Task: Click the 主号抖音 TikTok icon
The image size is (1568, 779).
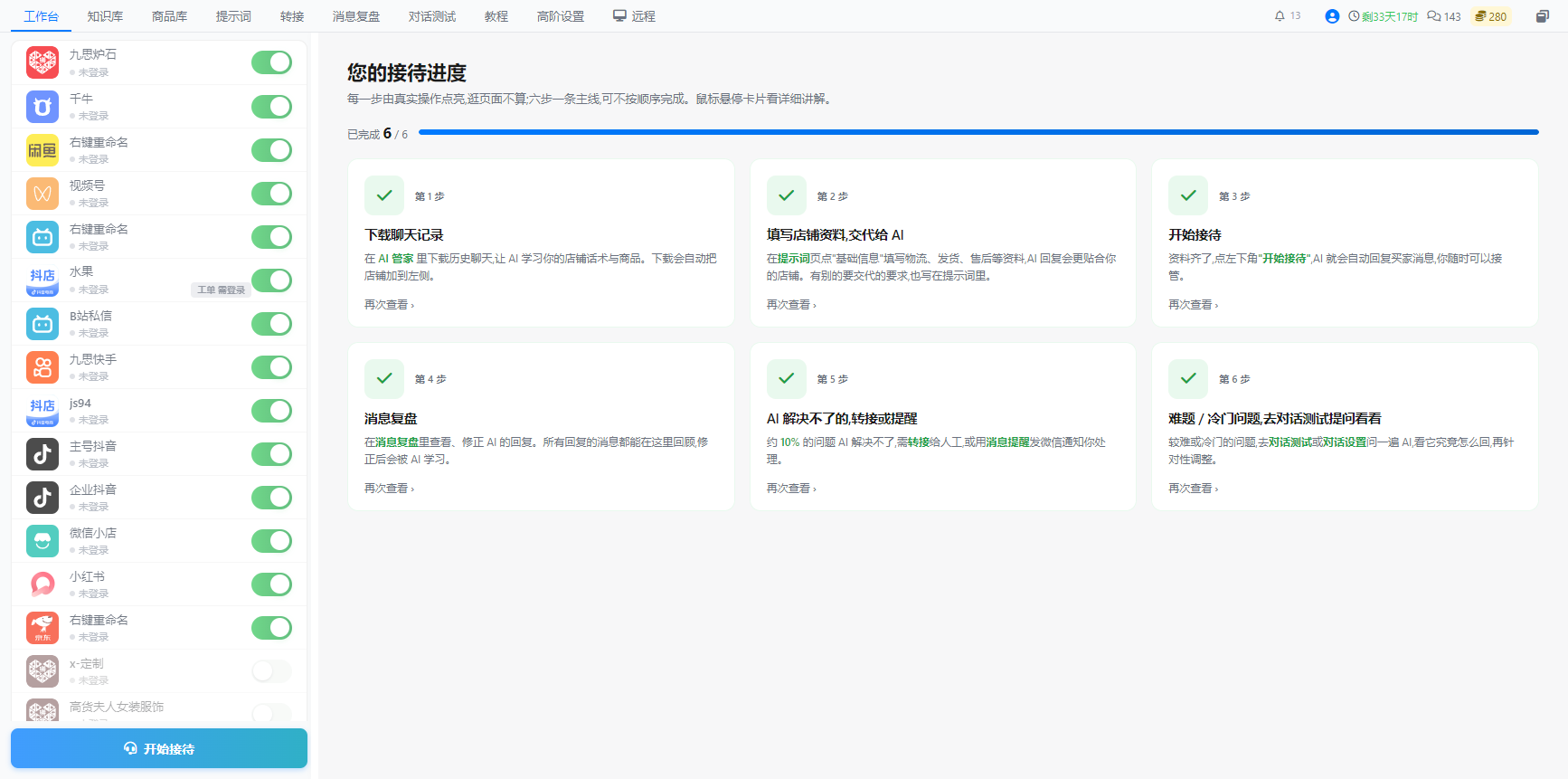Action: [x=43, y=454]
